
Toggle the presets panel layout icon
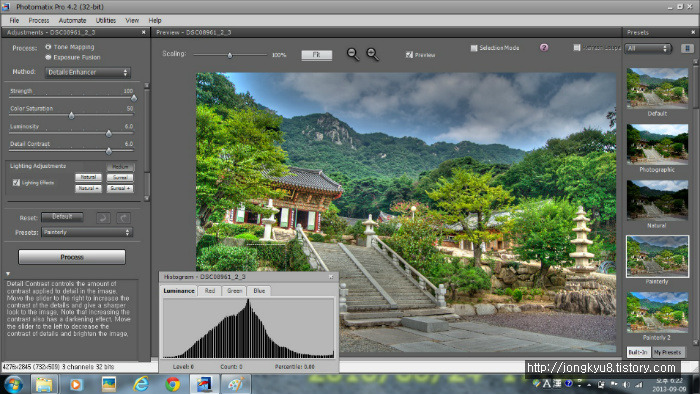click(687, 48)
